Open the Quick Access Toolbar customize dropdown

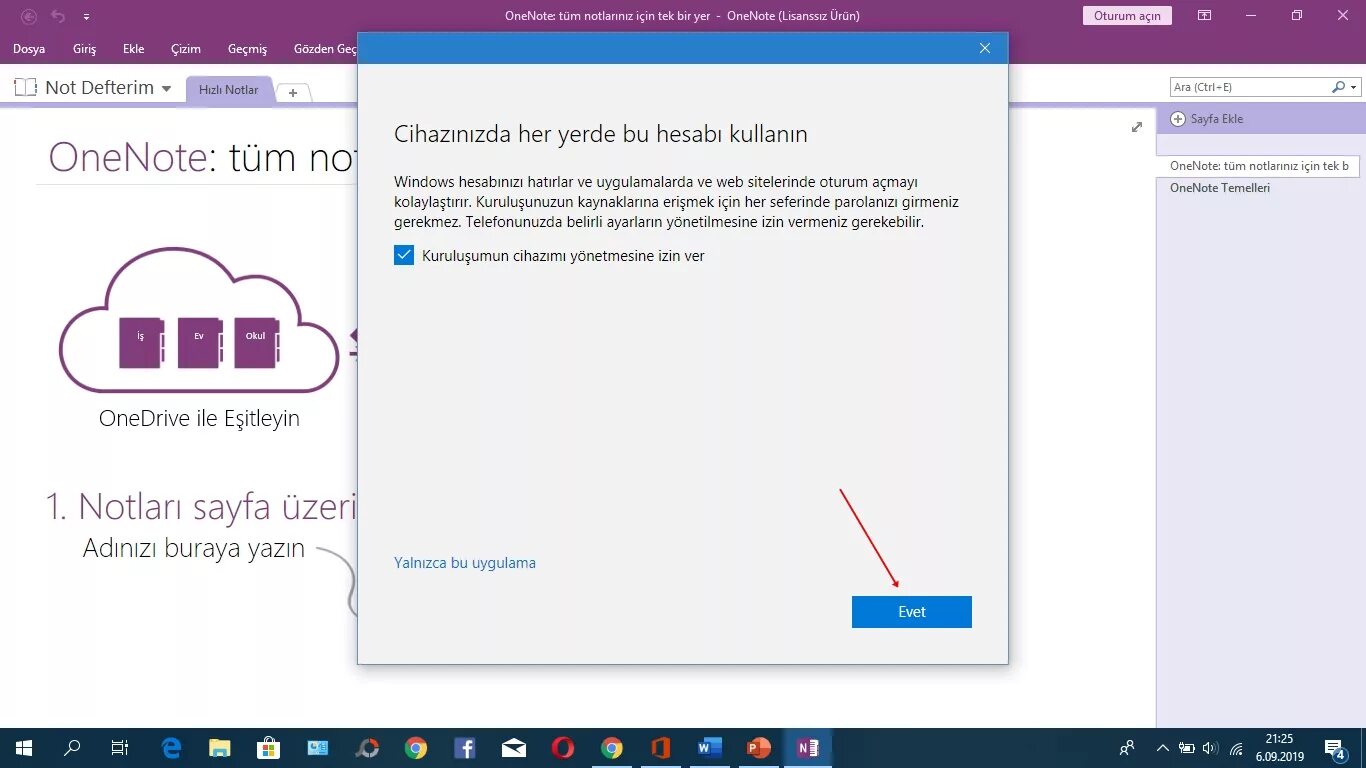pyautogui.click(x=87, y=17)
